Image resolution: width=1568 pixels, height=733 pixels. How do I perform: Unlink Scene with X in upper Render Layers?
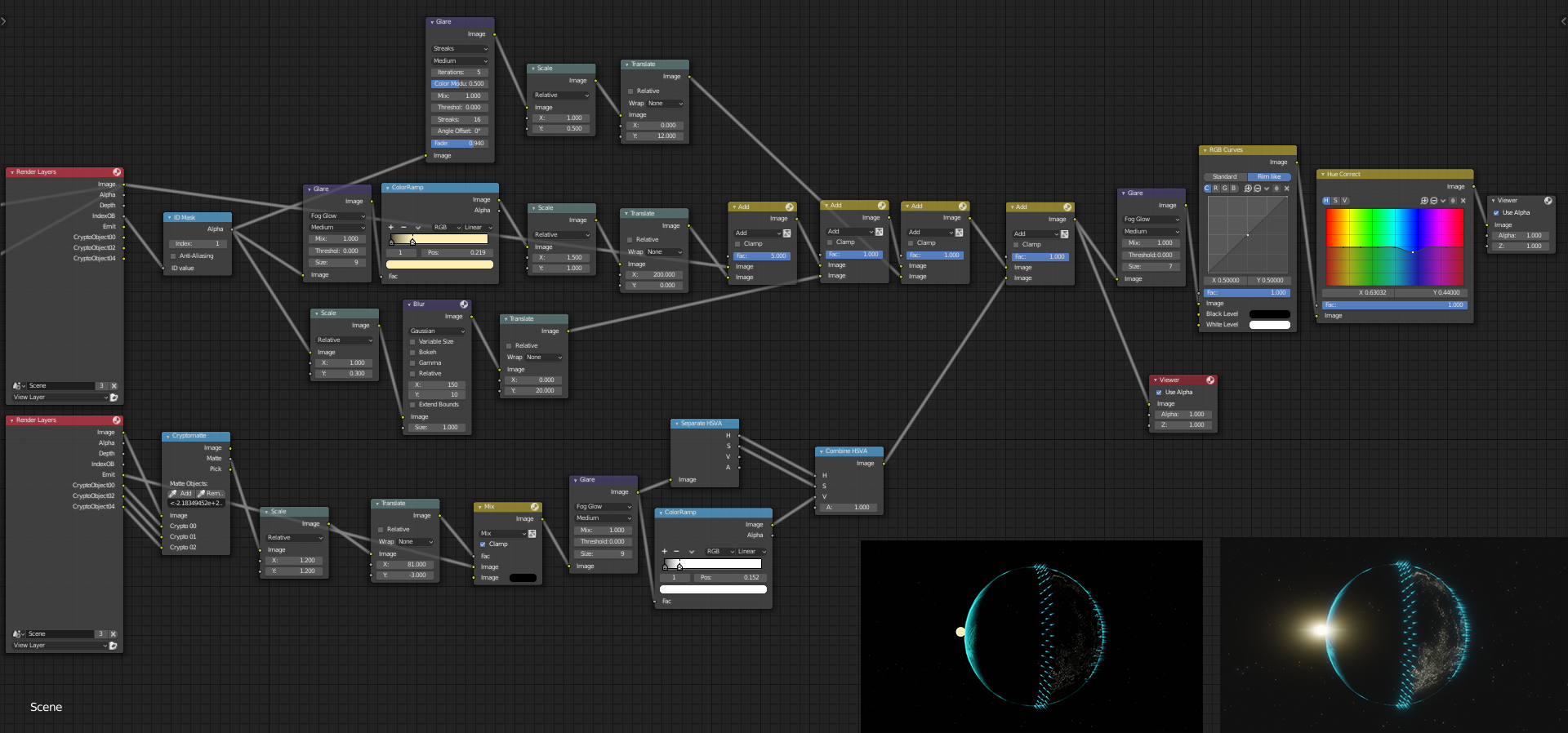click(114, 385)
